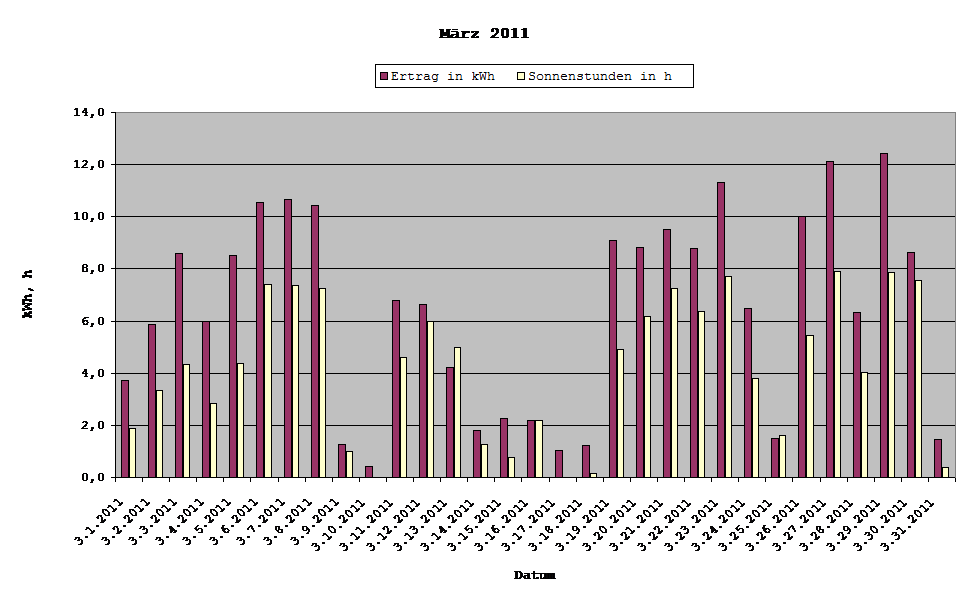970x604 pixels.
Task: Select the first dark bar for 1.3.2011
Action: click(123, 430)
